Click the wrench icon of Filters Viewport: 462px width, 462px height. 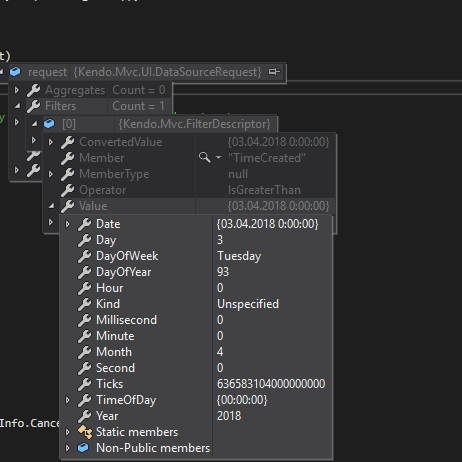point(34,106)
